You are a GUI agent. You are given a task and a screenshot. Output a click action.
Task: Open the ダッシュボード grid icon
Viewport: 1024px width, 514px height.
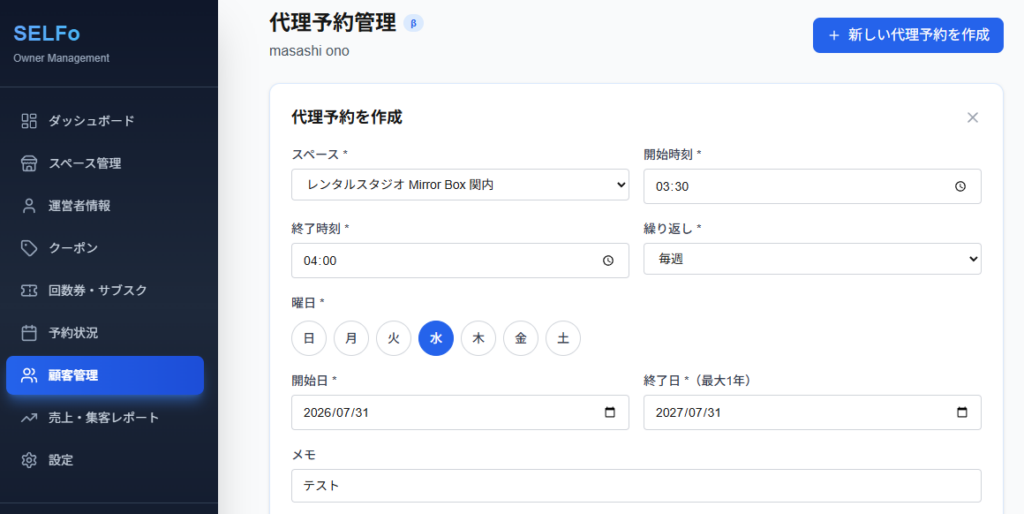(29, 121)
